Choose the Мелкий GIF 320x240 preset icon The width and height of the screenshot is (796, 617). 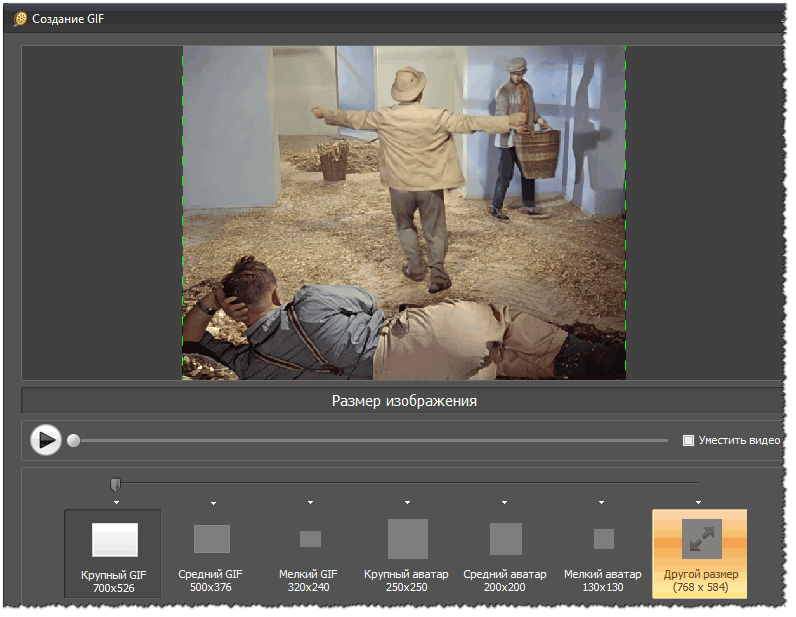click(x=310, y=539)
